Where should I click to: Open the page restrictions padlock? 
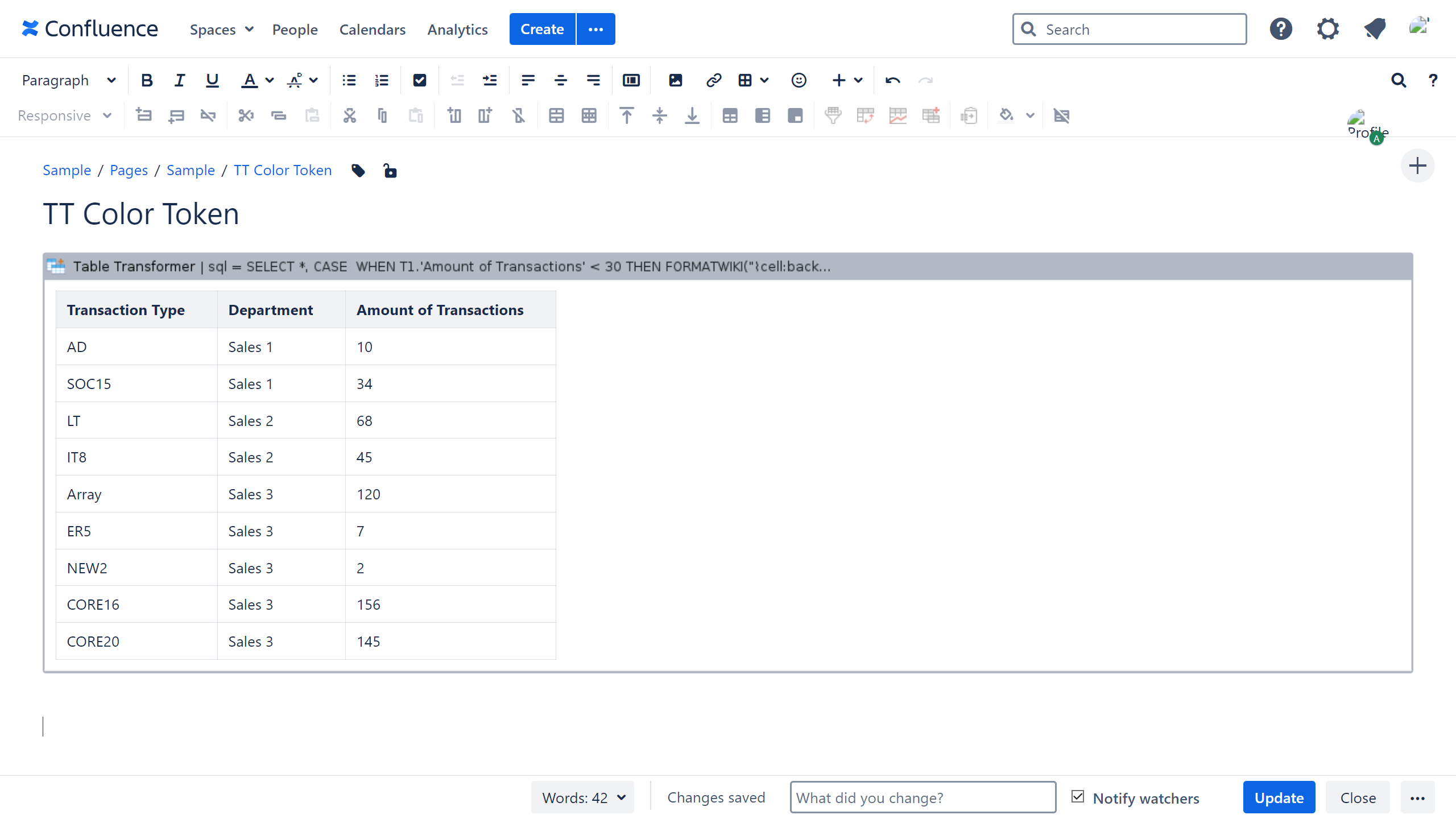(x=390, y=171)
